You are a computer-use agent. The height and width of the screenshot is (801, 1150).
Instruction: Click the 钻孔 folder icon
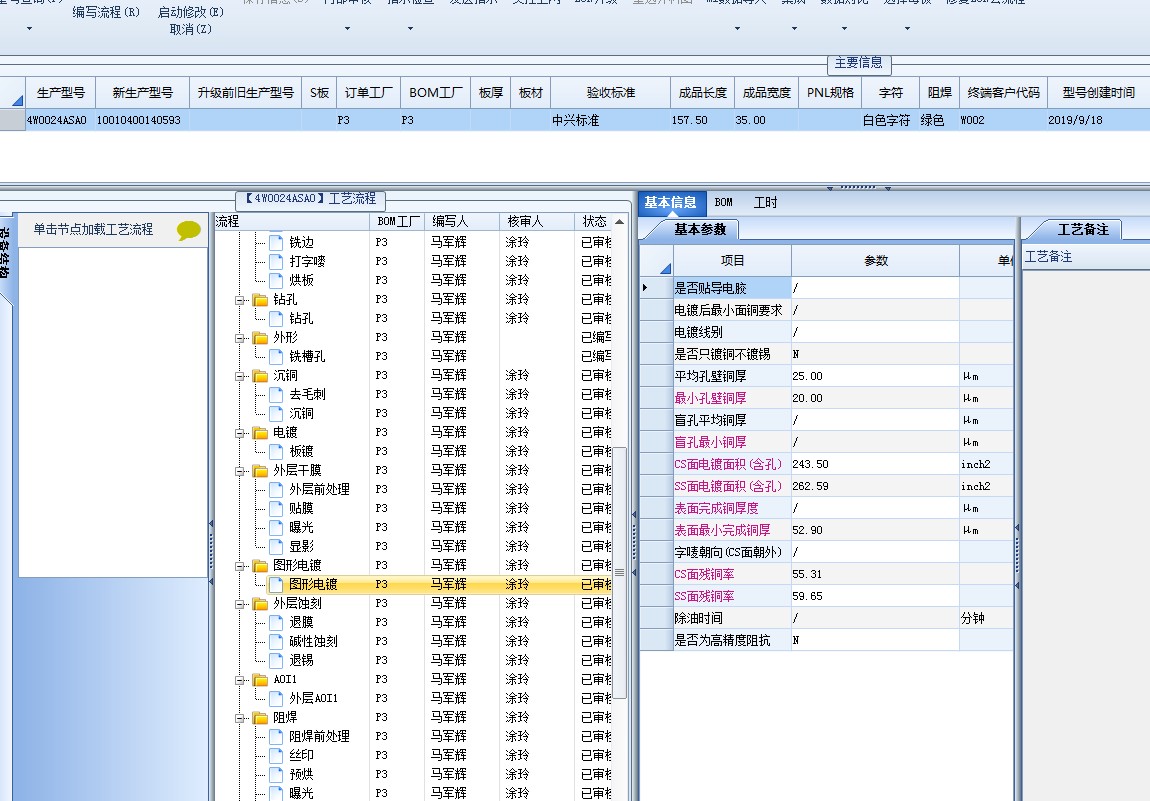[x=260, y=299]
